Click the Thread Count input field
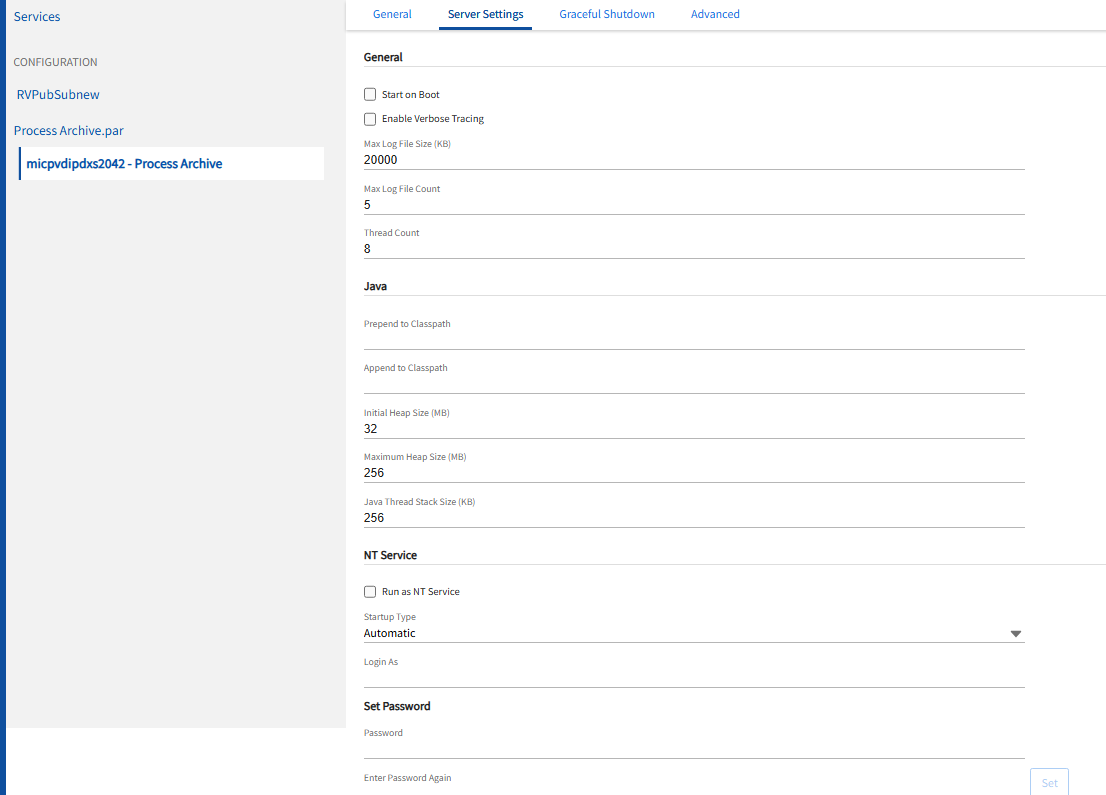Image resolution: width=1106 pixels, height=795 pixels. point(693,249)
